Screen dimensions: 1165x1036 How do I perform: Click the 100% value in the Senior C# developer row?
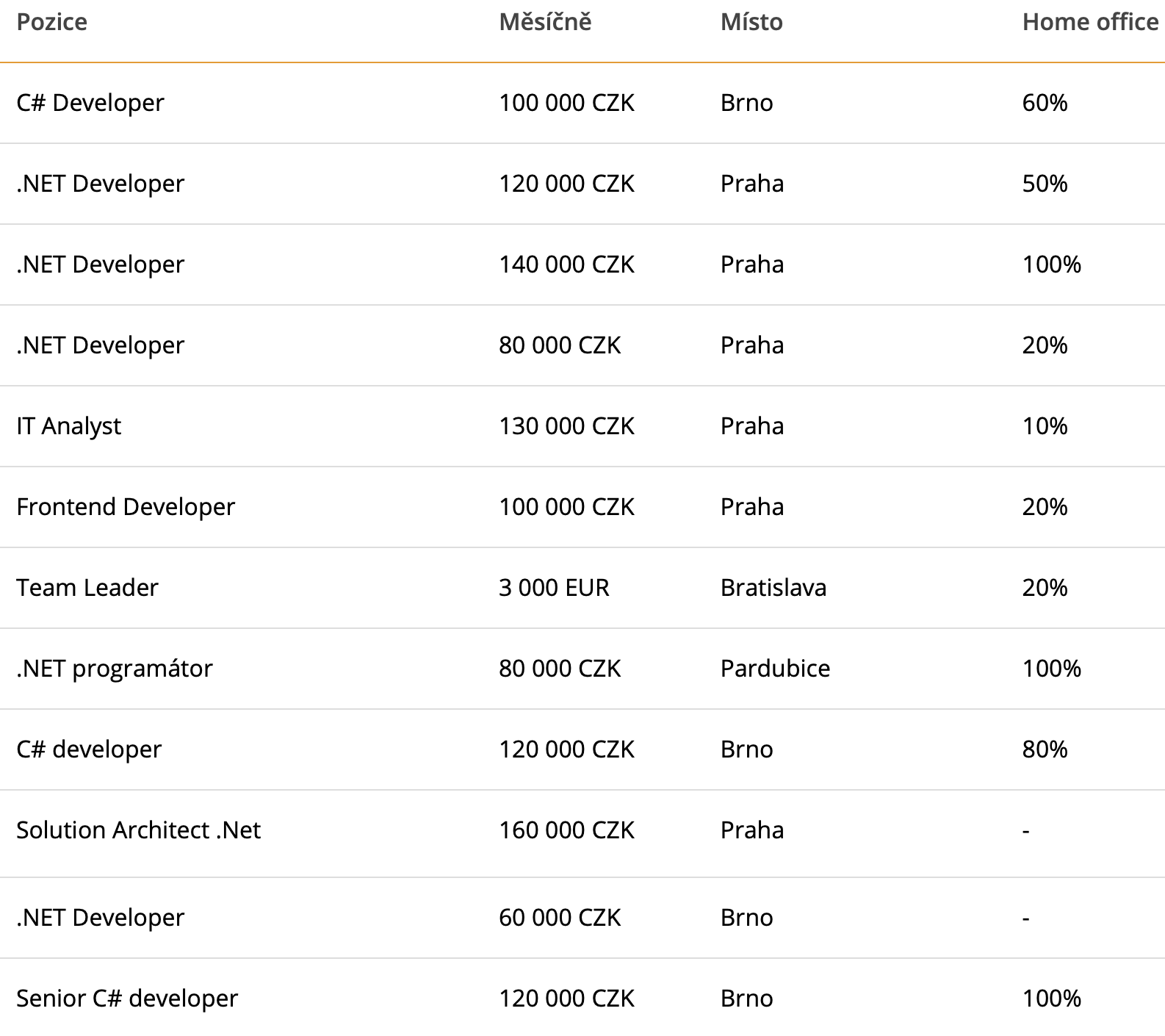(1051, 999)
